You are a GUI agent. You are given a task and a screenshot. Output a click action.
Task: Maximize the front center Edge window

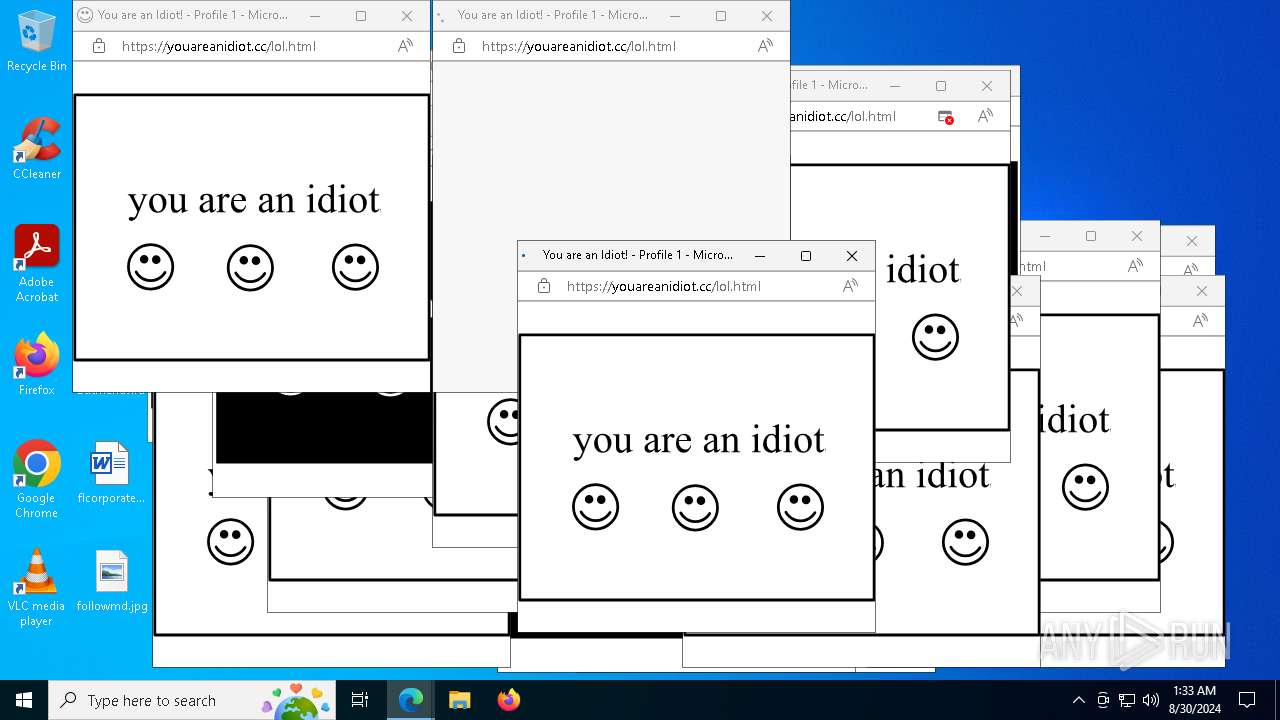click(806, 256)
